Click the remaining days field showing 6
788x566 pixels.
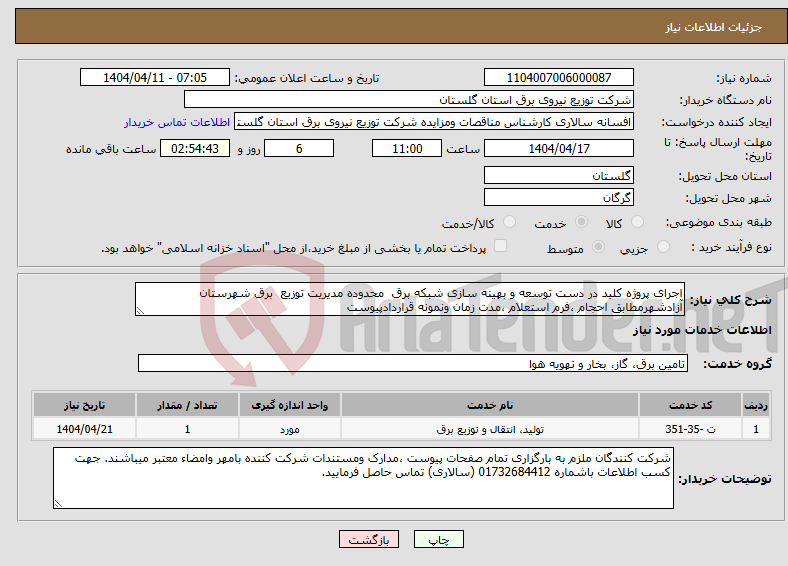point(299,148)
